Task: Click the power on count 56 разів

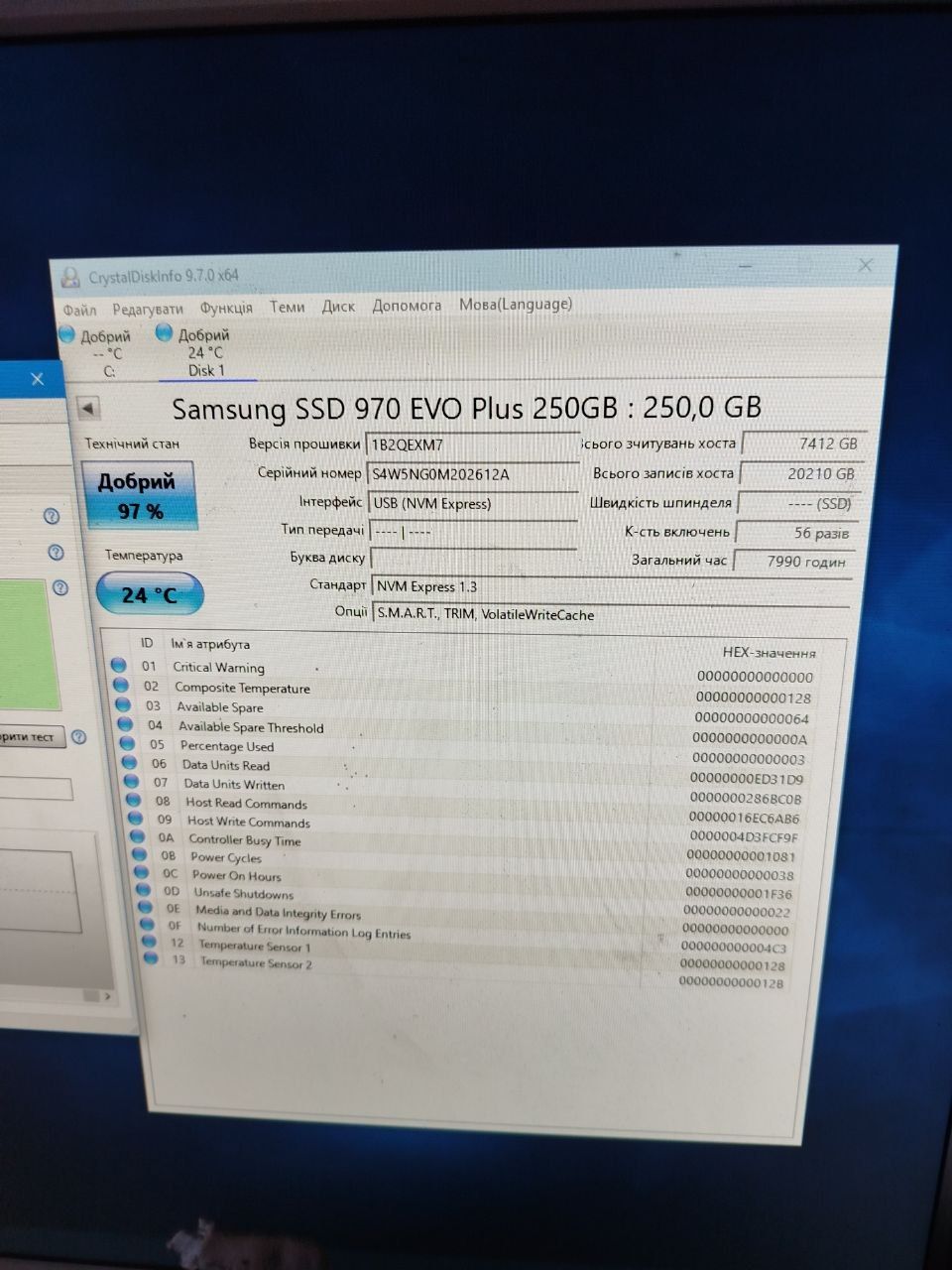Action: [796, 533]
